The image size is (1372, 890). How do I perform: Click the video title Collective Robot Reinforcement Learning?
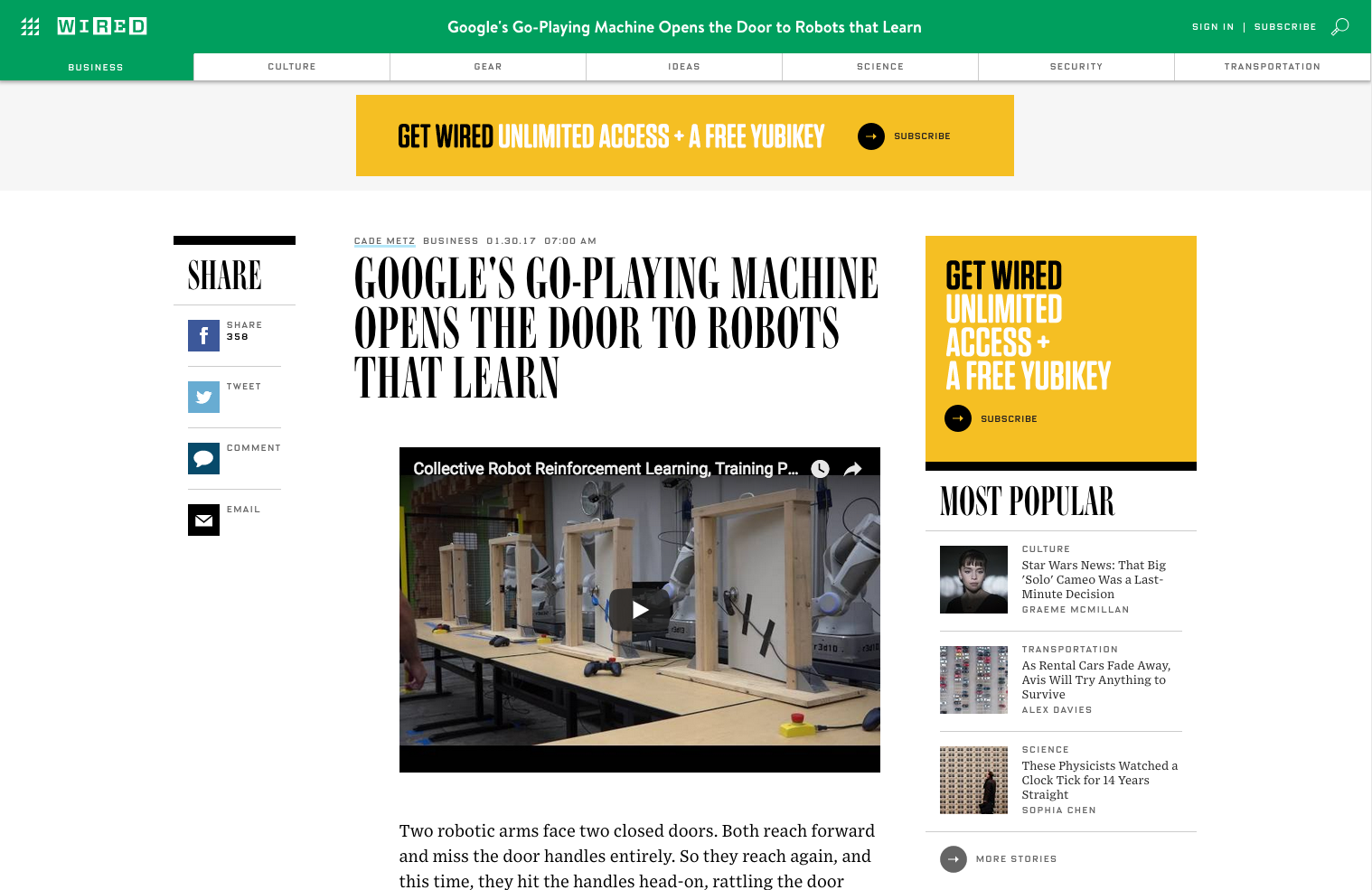[606, 469]
